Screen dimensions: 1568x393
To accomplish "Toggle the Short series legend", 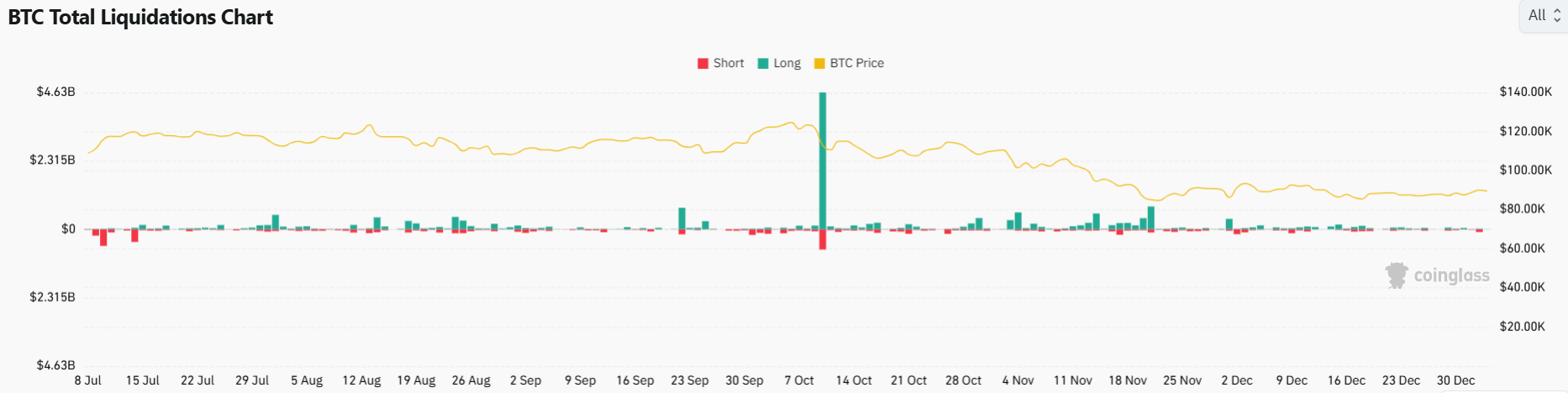I will (x=728, y=63).
